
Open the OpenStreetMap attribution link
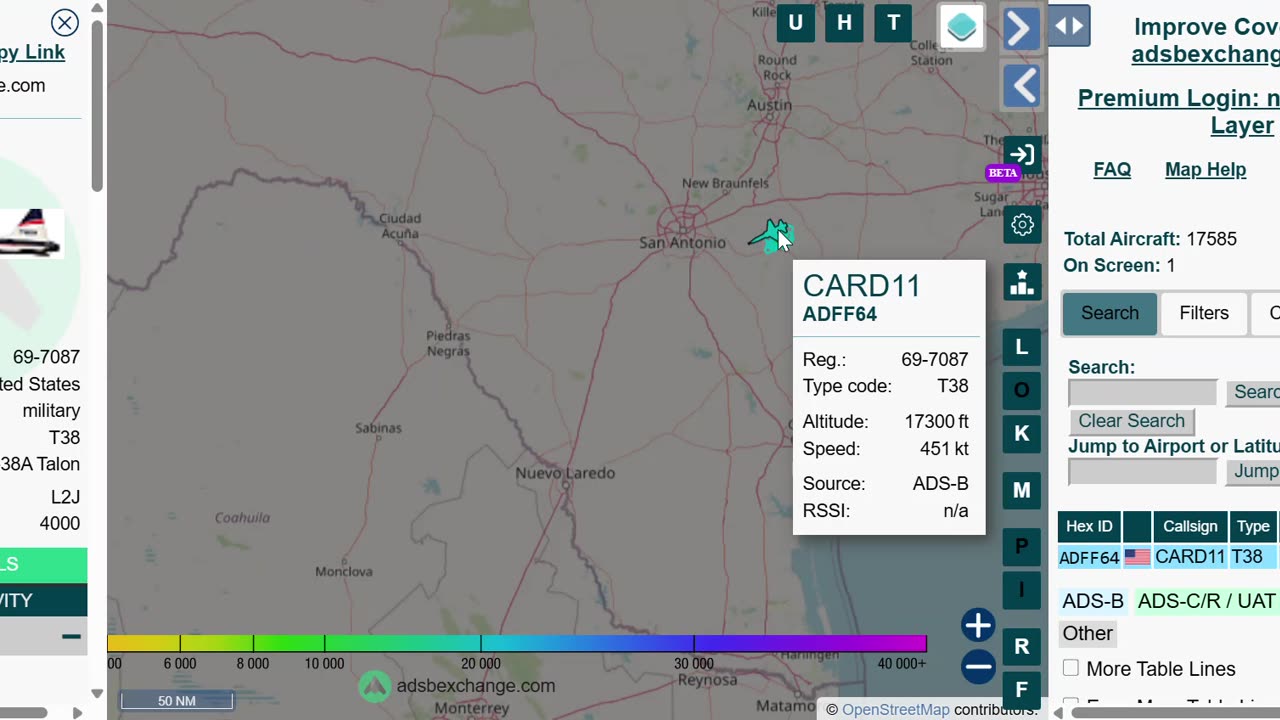[x=895, y=709]
